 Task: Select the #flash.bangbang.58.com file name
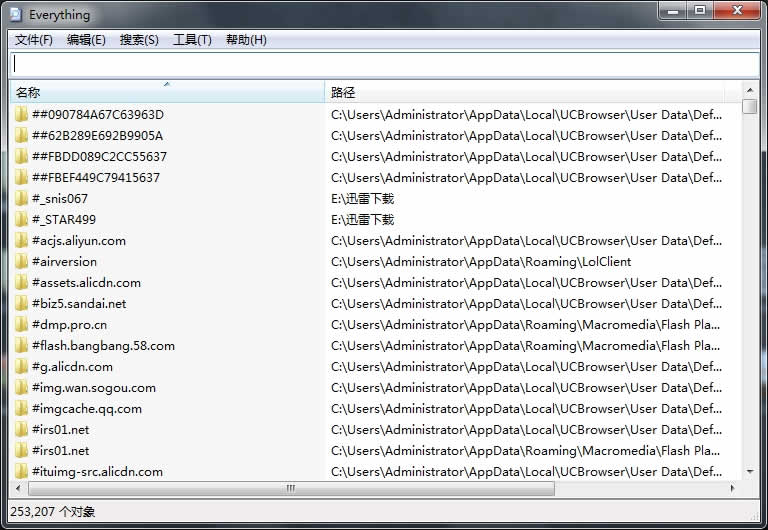[103, 346]
